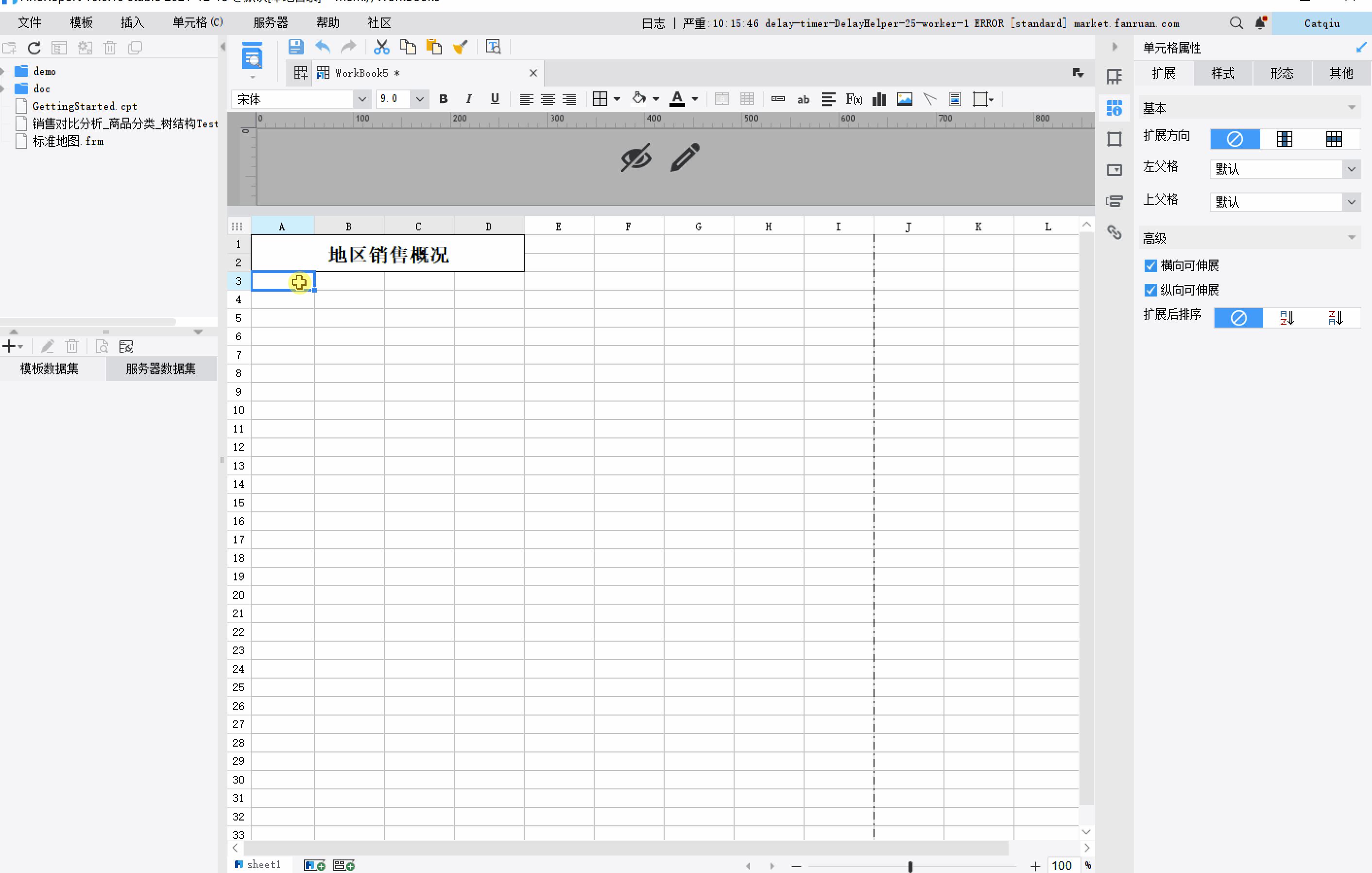The image size is (1372, 873).
Task: Switch to the 样式 tab
Action: (1223, 73)
